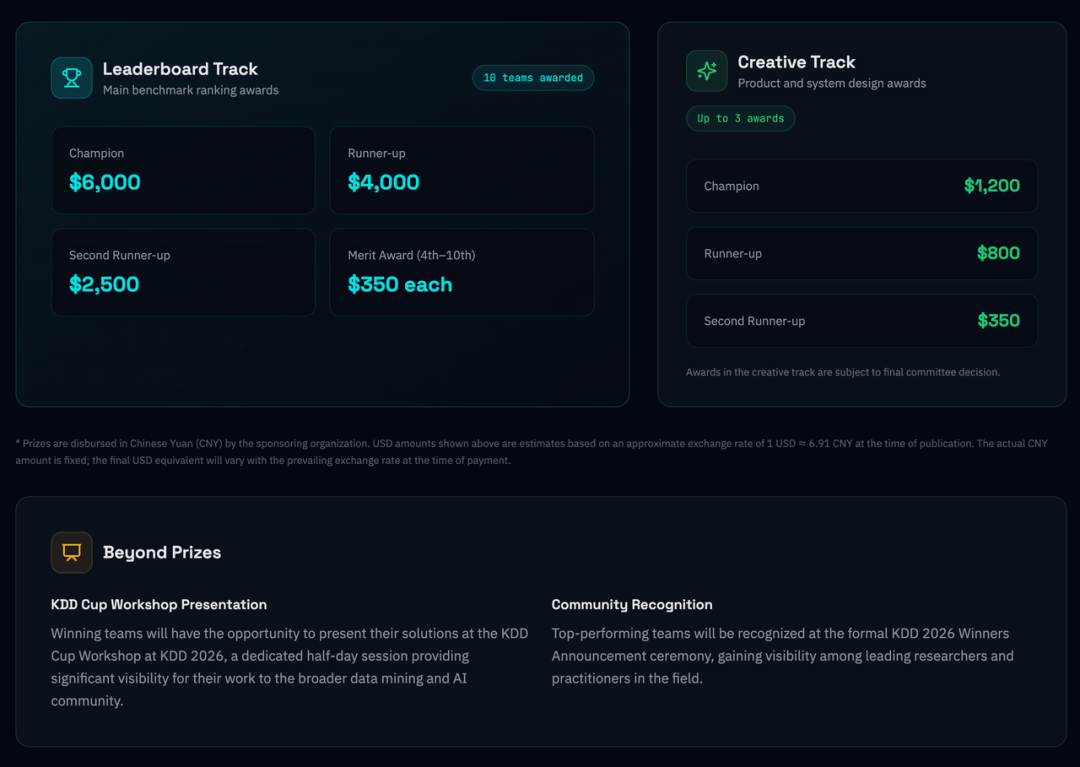The width and height of the screenshot is (1080, 767).
Task: Select the '10 teams awarded' badge
Action: 533,78
